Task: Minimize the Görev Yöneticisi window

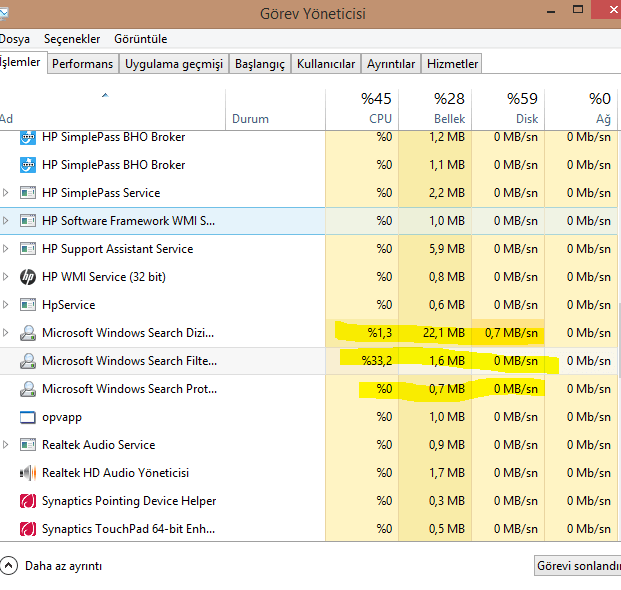Action: [x=551, y=12]
